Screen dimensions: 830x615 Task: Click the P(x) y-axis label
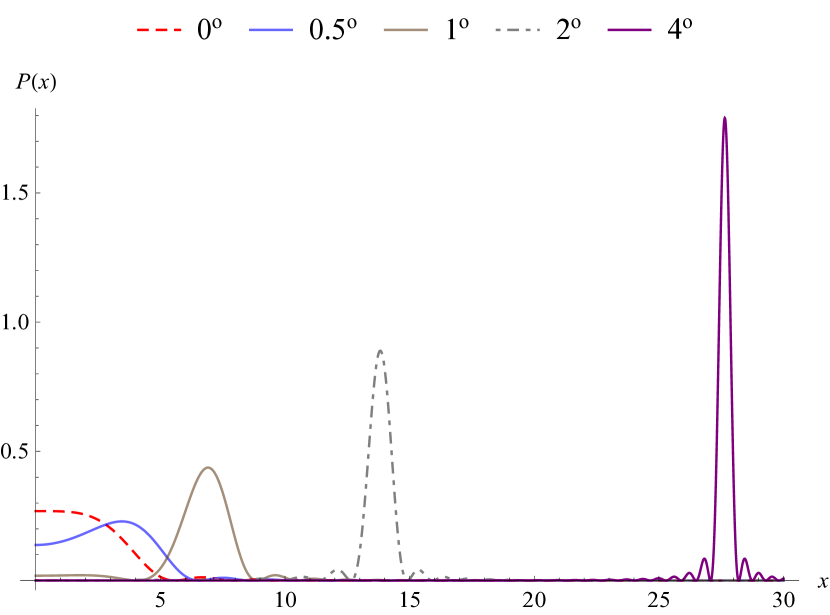[36, 82]
